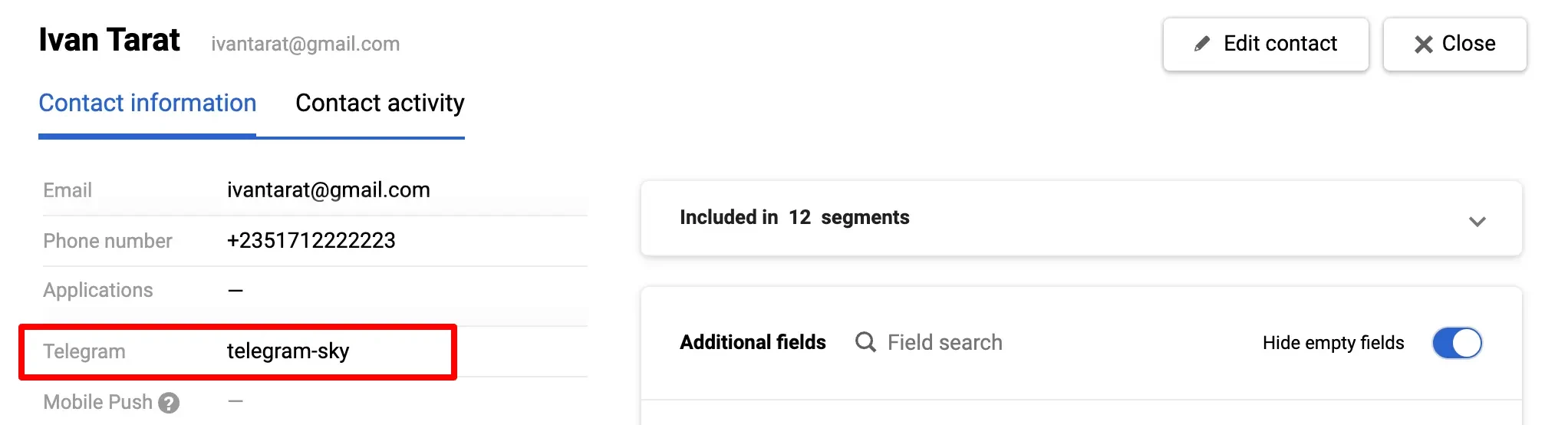
Task: Click the email address beside Ivan Tarat
Action: point(305,44)
